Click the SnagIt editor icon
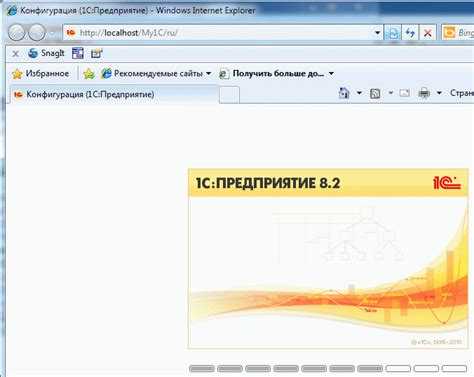The image size is (474, 377). (x=97, y=53)
